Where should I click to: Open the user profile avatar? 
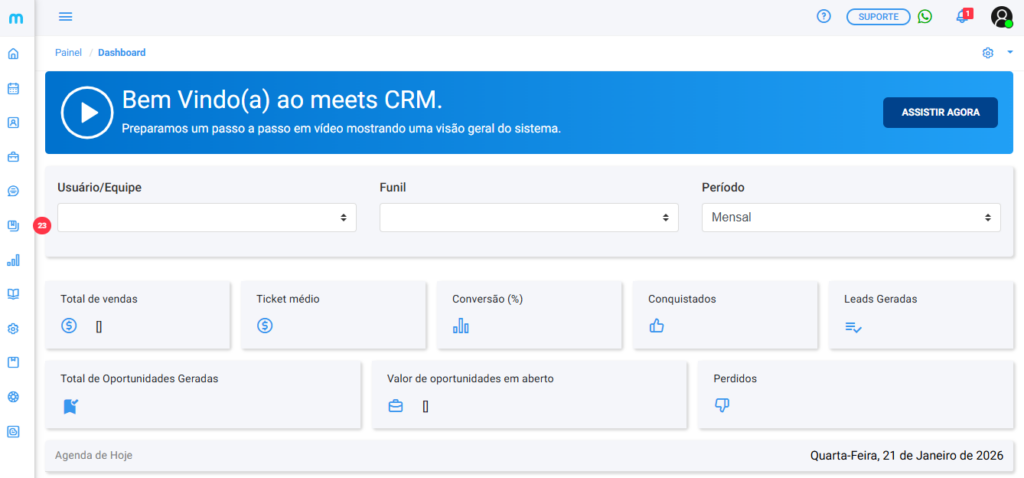(1001, 17)
